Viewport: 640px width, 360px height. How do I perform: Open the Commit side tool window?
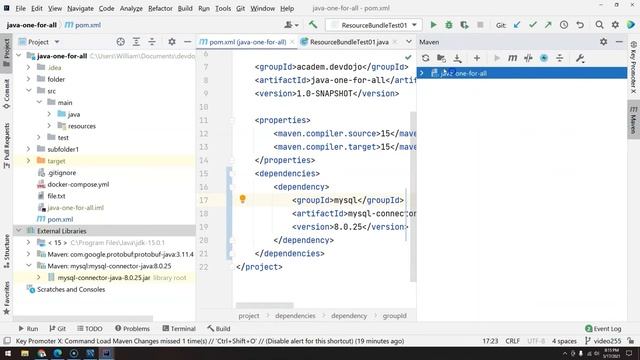[7, 94]
